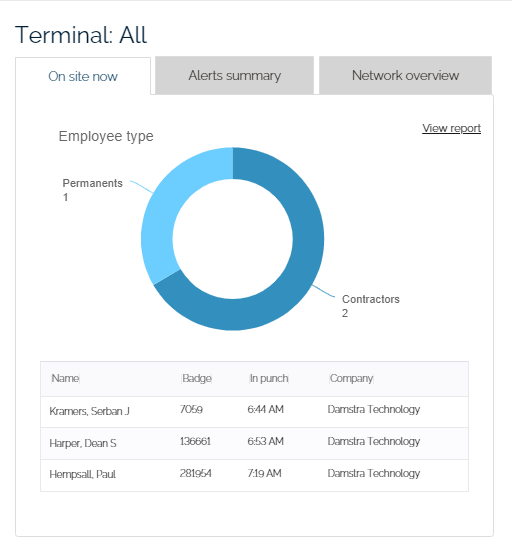Select the Permanents chart label

92,190
